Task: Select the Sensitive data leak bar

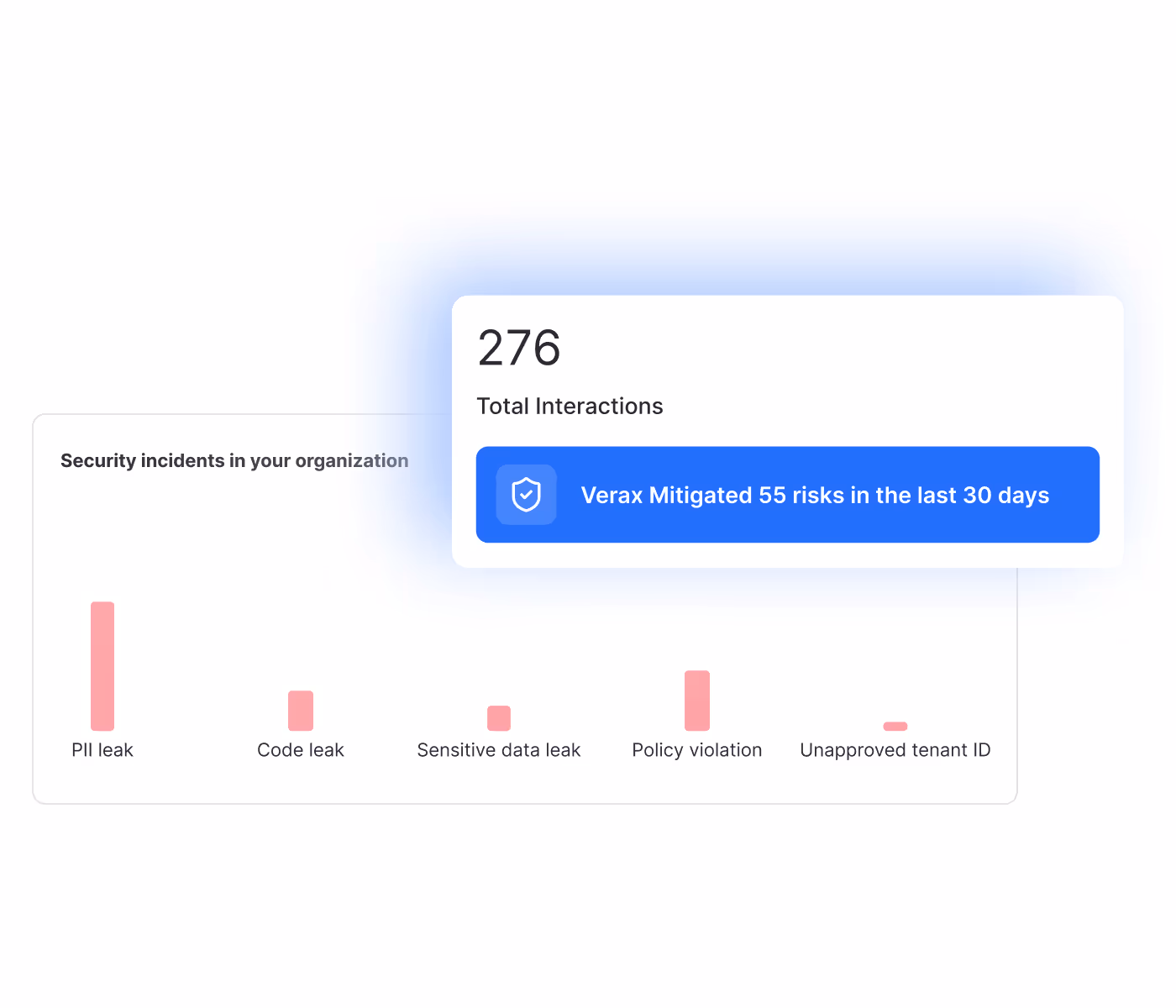Action: tap(499, 718)
